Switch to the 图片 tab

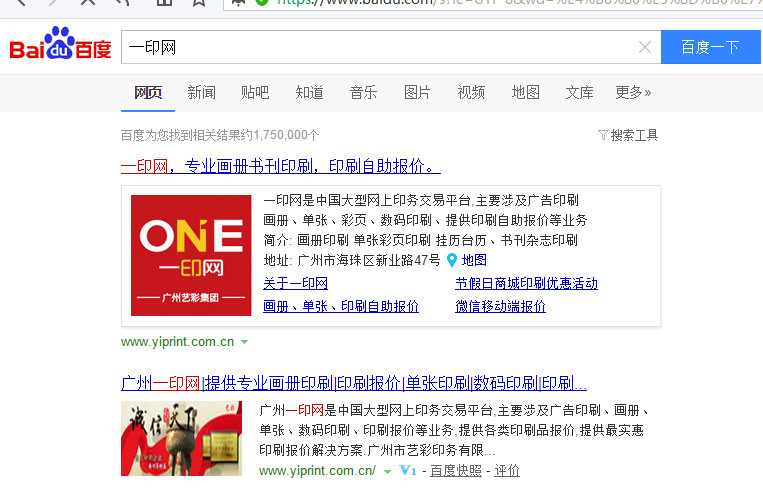(417, 92)
